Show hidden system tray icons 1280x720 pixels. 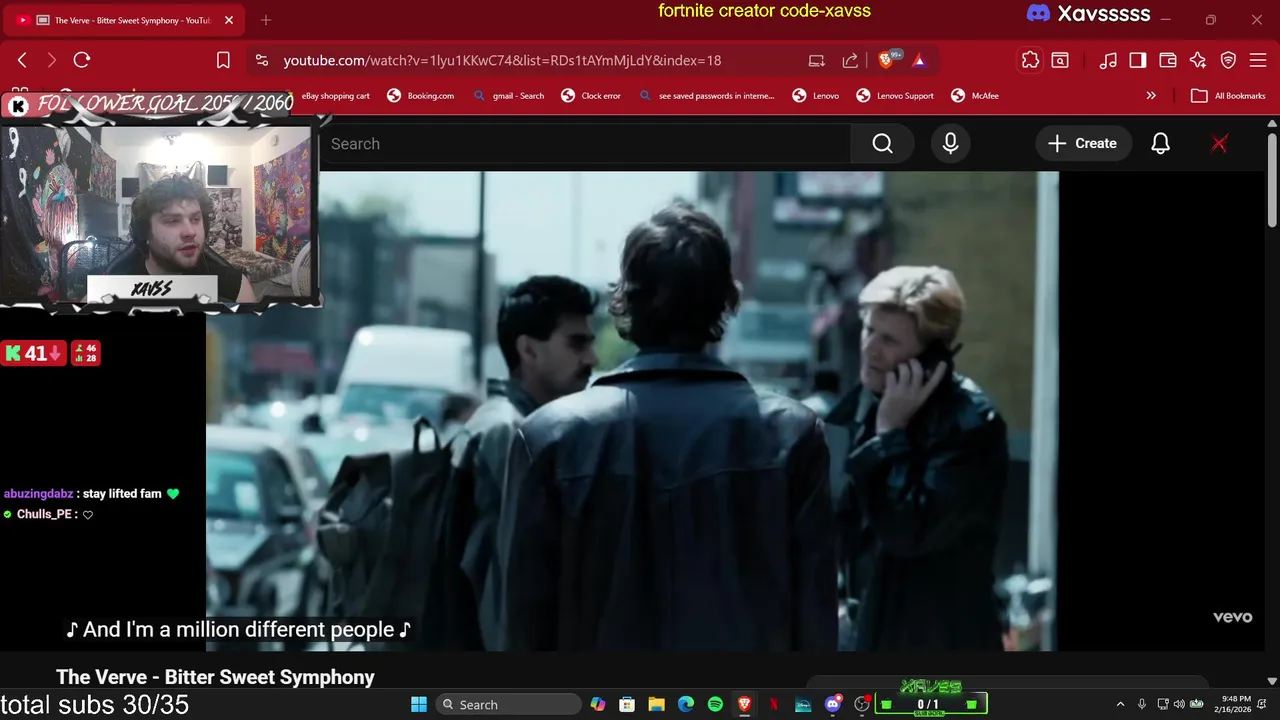(1120, 704)
